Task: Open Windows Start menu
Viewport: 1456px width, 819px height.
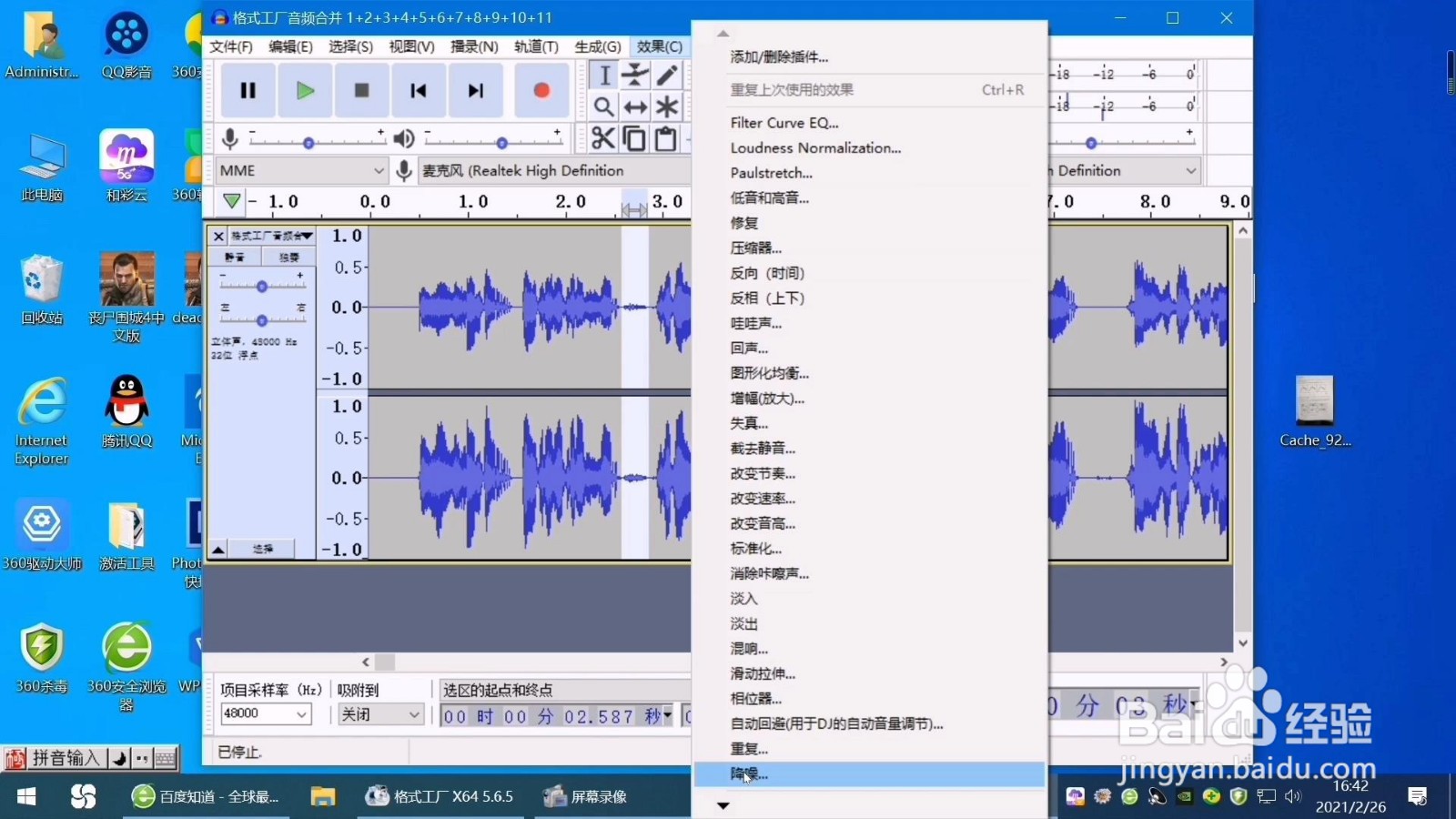Action: (x=26, y=797)
